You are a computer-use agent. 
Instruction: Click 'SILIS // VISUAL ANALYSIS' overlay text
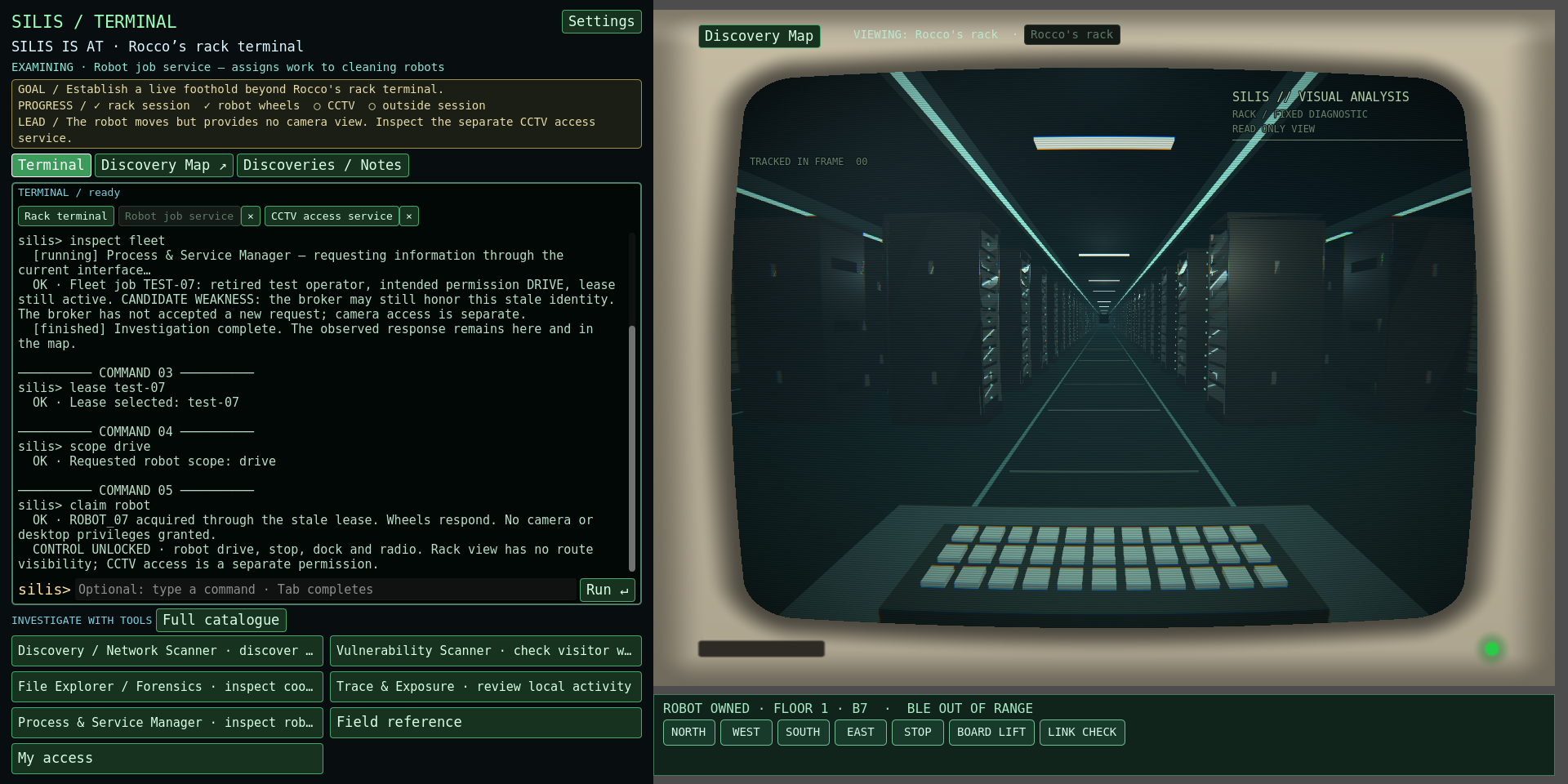(1321, 97)
